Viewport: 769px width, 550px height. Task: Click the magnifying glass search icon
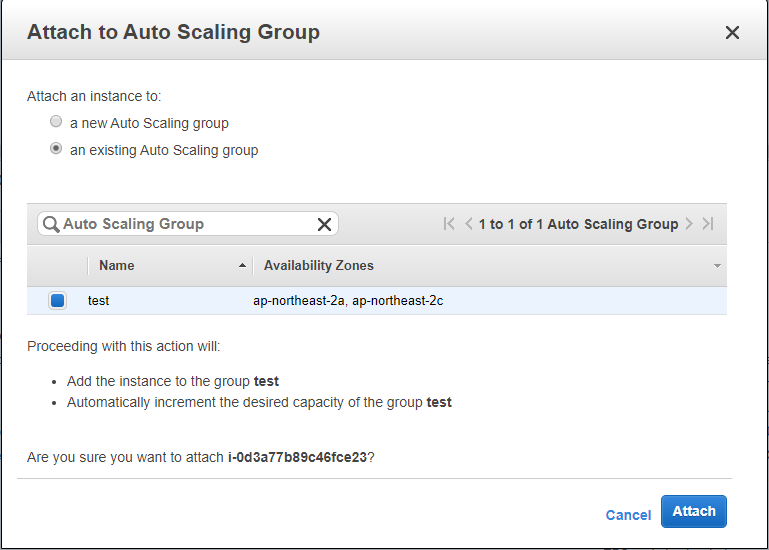coord(50,224)
